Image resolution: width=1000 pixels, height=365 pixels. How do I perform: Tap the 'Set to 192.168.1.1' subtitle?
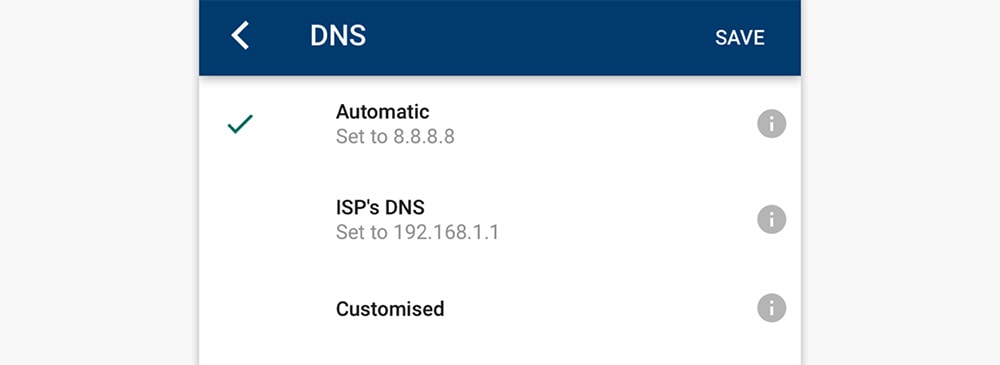click(x=417, y=232)
